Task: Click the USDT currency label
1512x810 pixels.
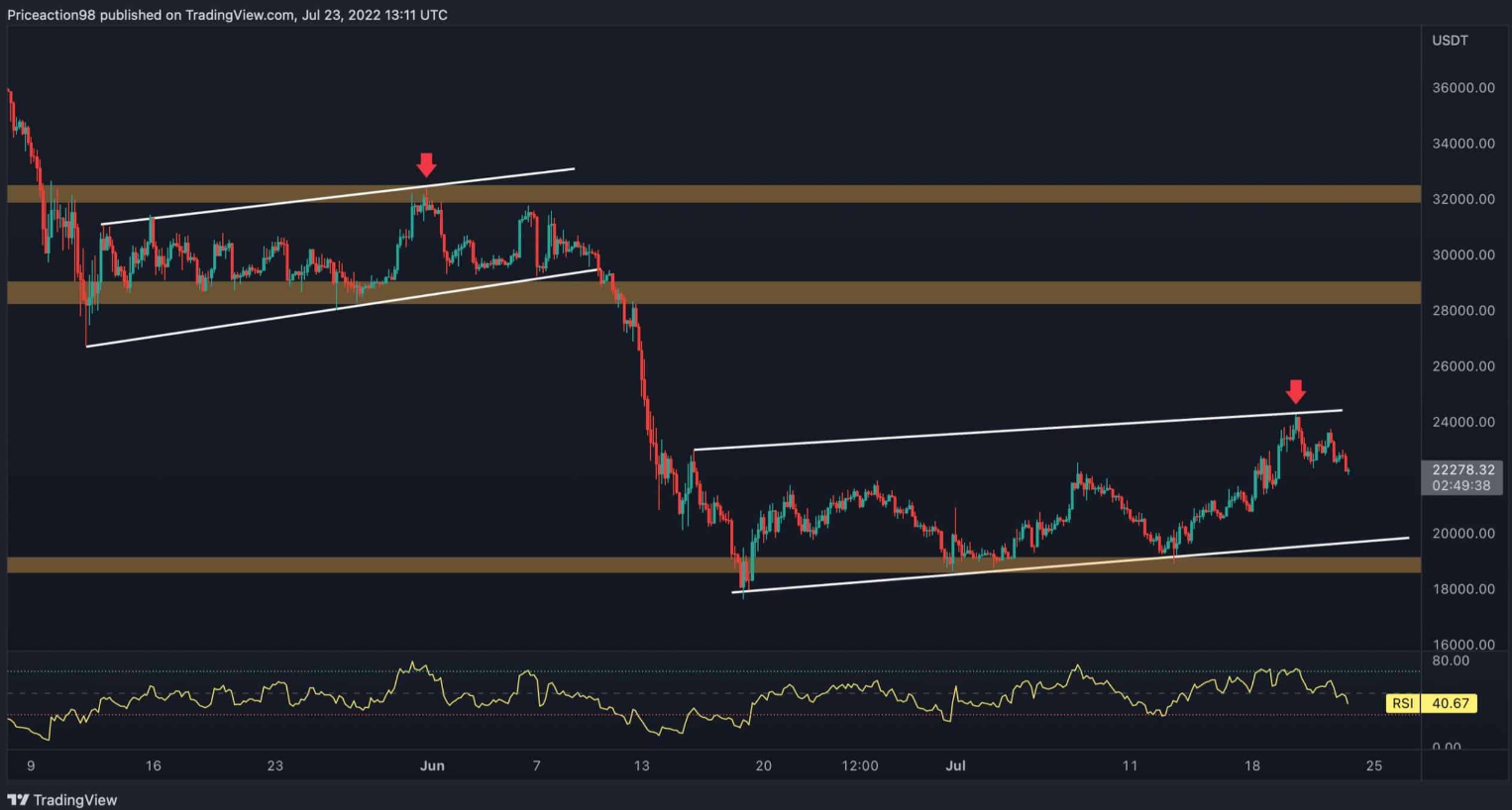Action: 1450,41
